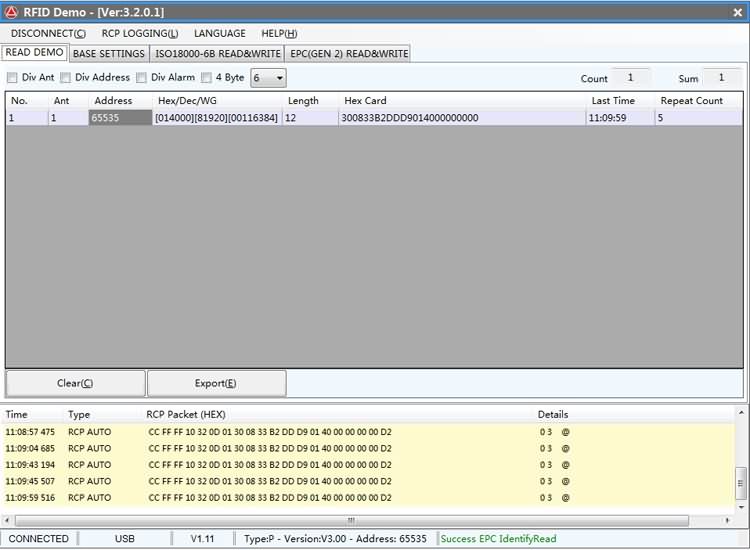The width and height of the screenshot is (750, 550).
Task: Expand the byte count dropdown showing 6
Action: point(268,78)
